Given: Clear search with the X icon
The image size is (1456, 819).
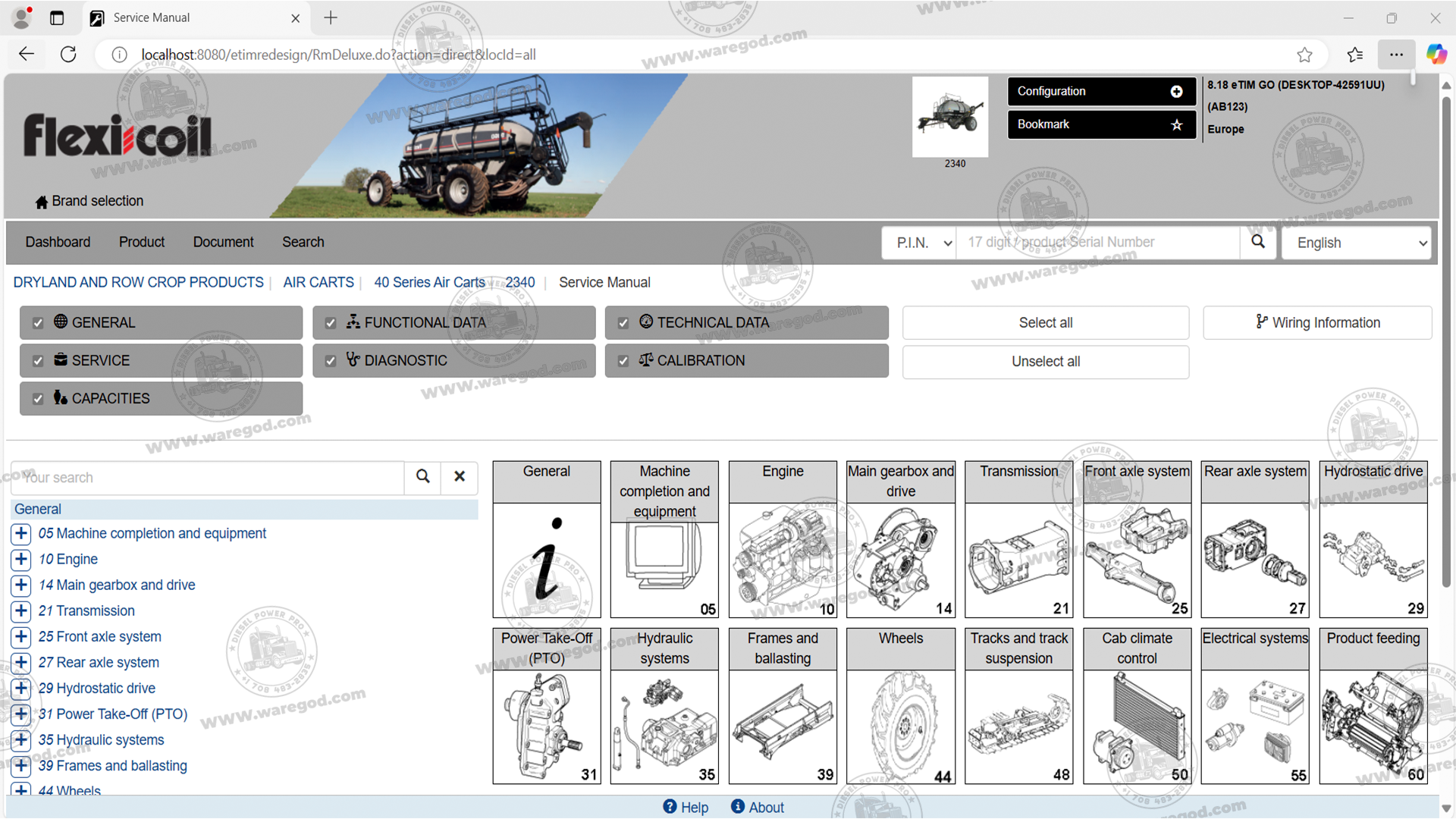Looking at the screenshot, I should 460,477.
